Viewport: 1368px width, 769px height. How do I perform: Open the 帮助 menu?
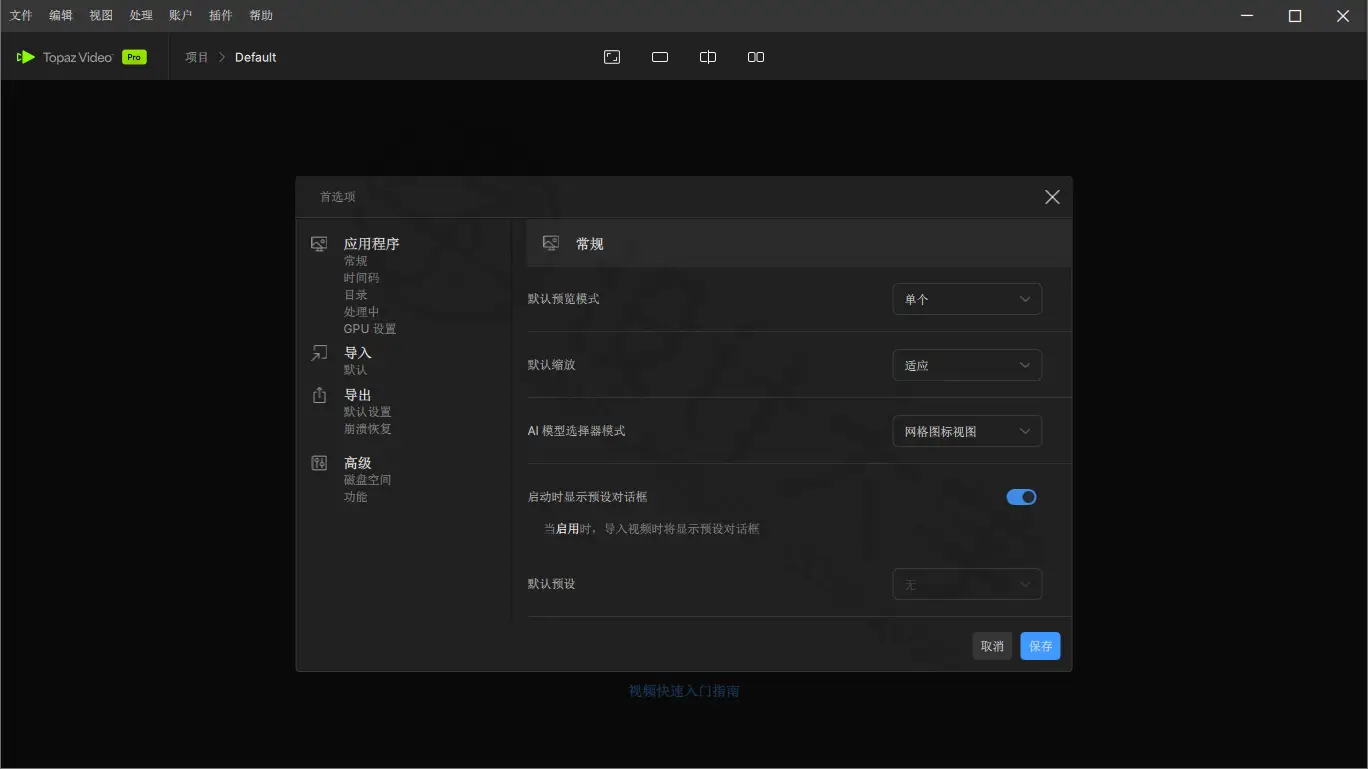(261, 15)
